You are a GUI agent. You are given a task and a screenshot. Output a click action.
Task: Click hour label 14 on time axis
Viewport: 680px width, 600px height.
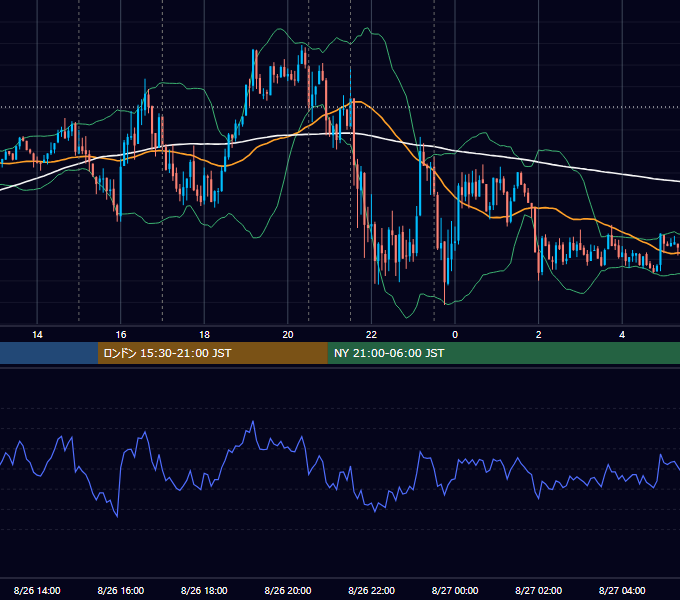(37, 335)
